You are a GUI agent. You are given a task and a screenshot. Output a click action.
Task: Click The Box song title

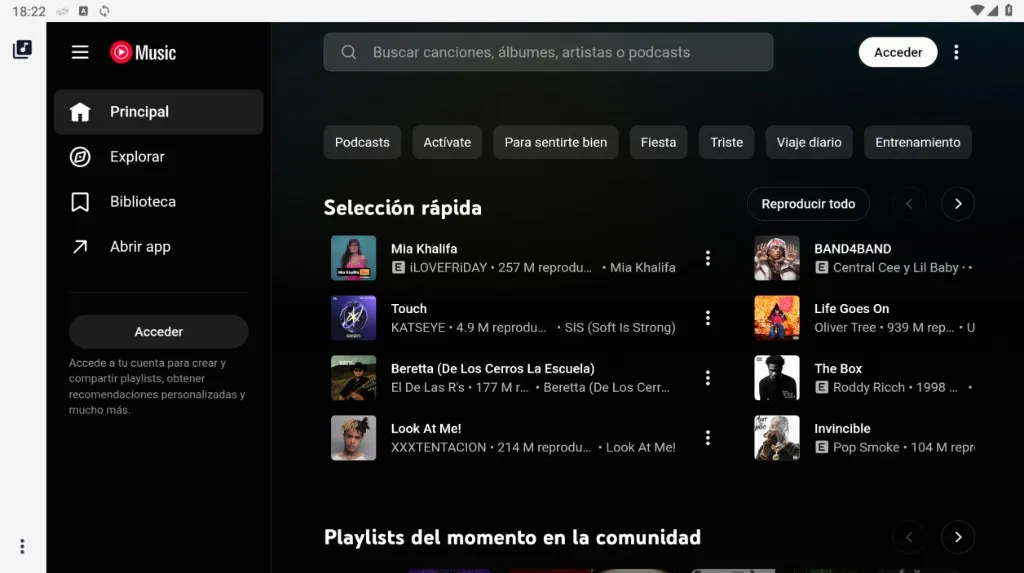pyautogui.click(x=838, y=369)
